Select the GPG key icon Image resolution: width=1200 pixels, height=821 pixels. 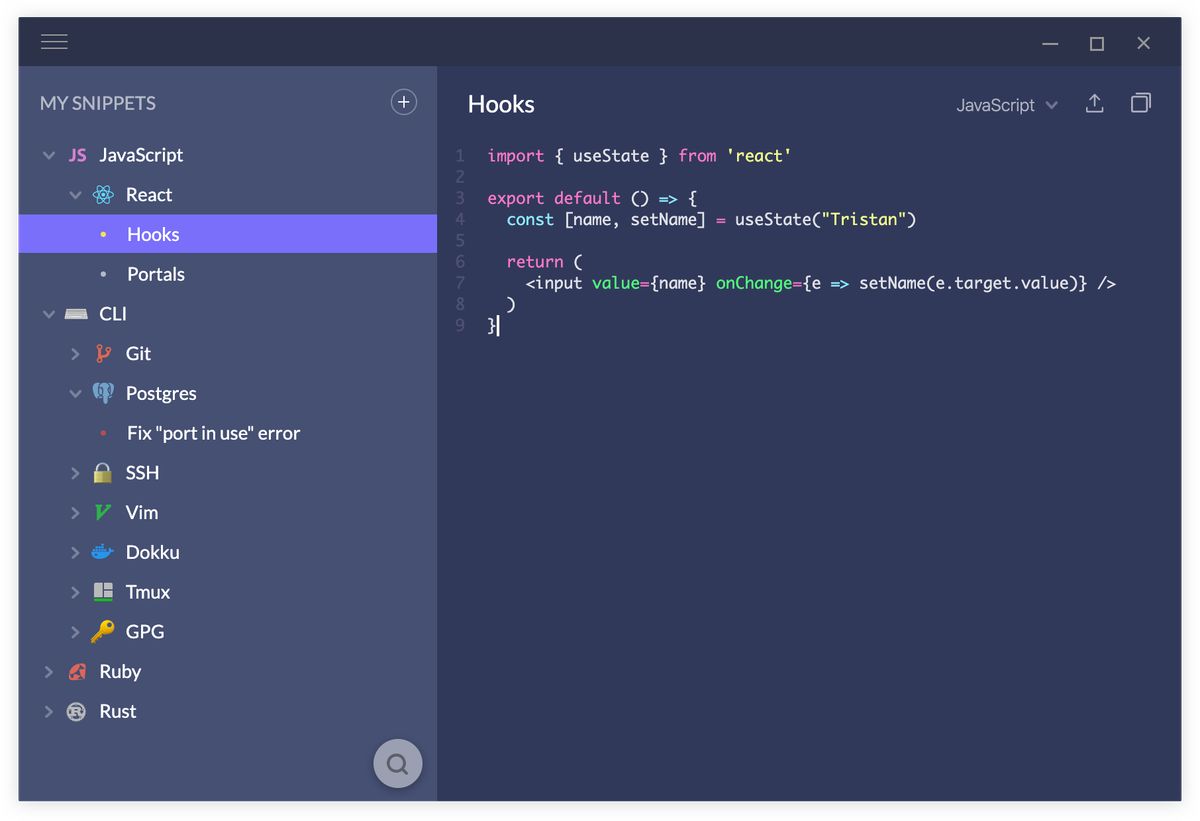click(x=104, y=632)
